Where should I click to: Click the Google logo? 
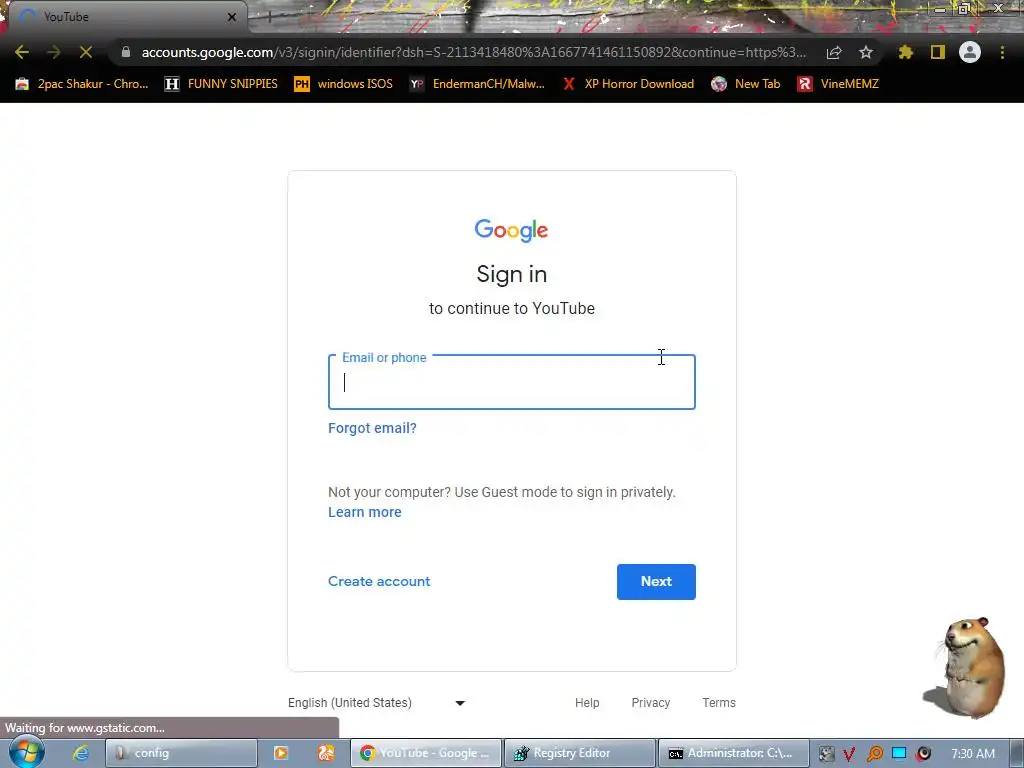(511, 230)
